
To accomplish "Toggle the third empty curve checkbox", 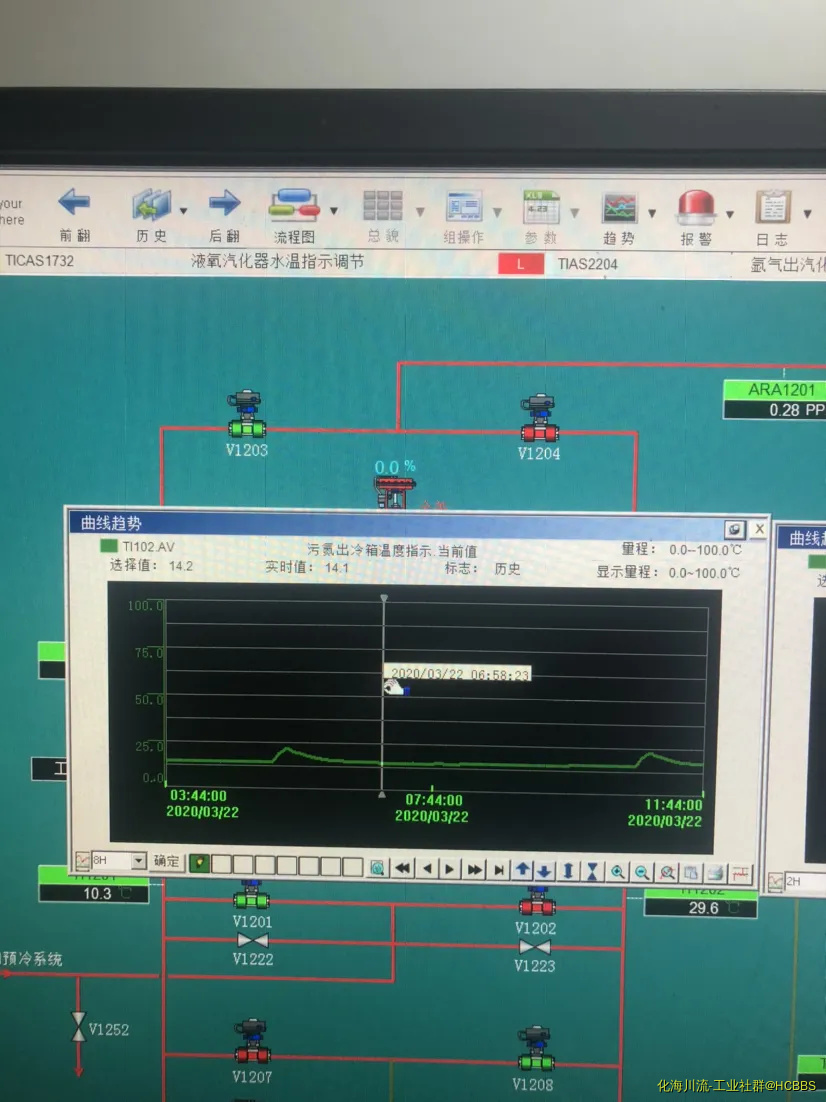I will pyautogui.click(x=243, y=864).
